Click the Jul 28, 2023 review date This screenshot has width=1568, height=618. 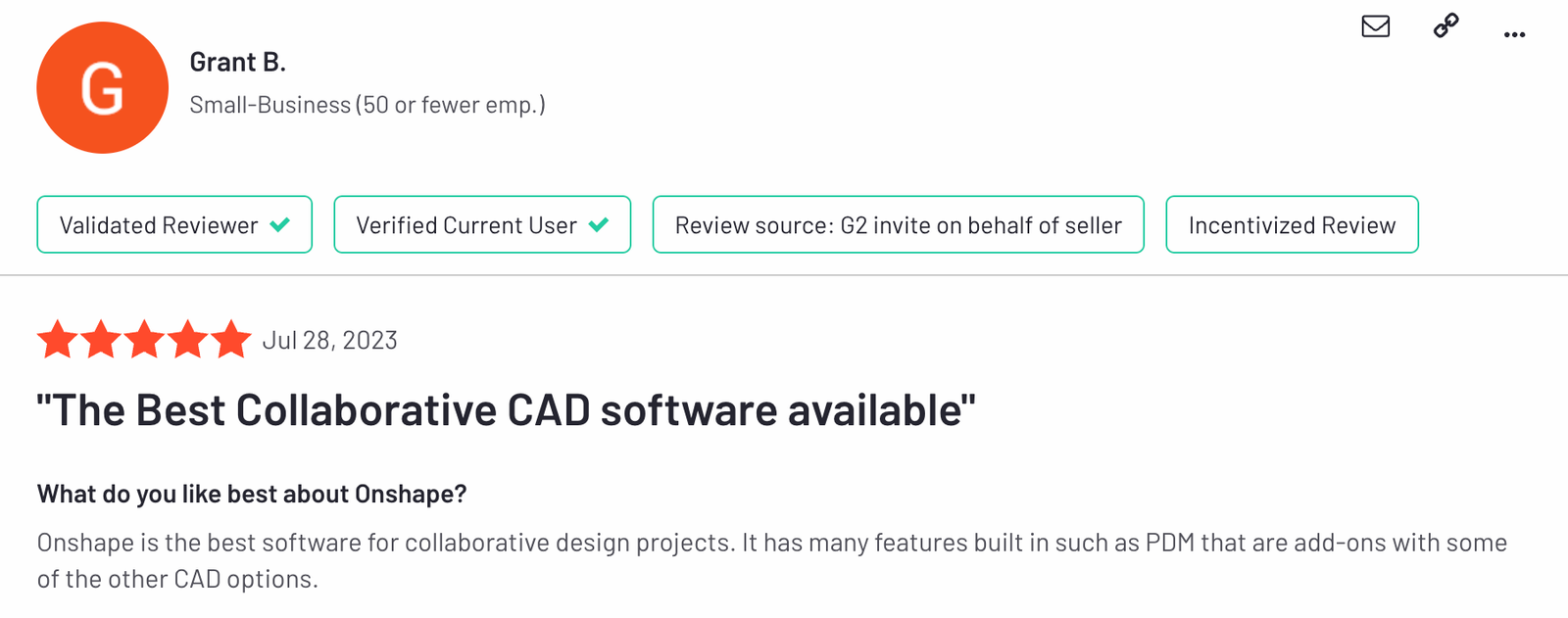330,341
